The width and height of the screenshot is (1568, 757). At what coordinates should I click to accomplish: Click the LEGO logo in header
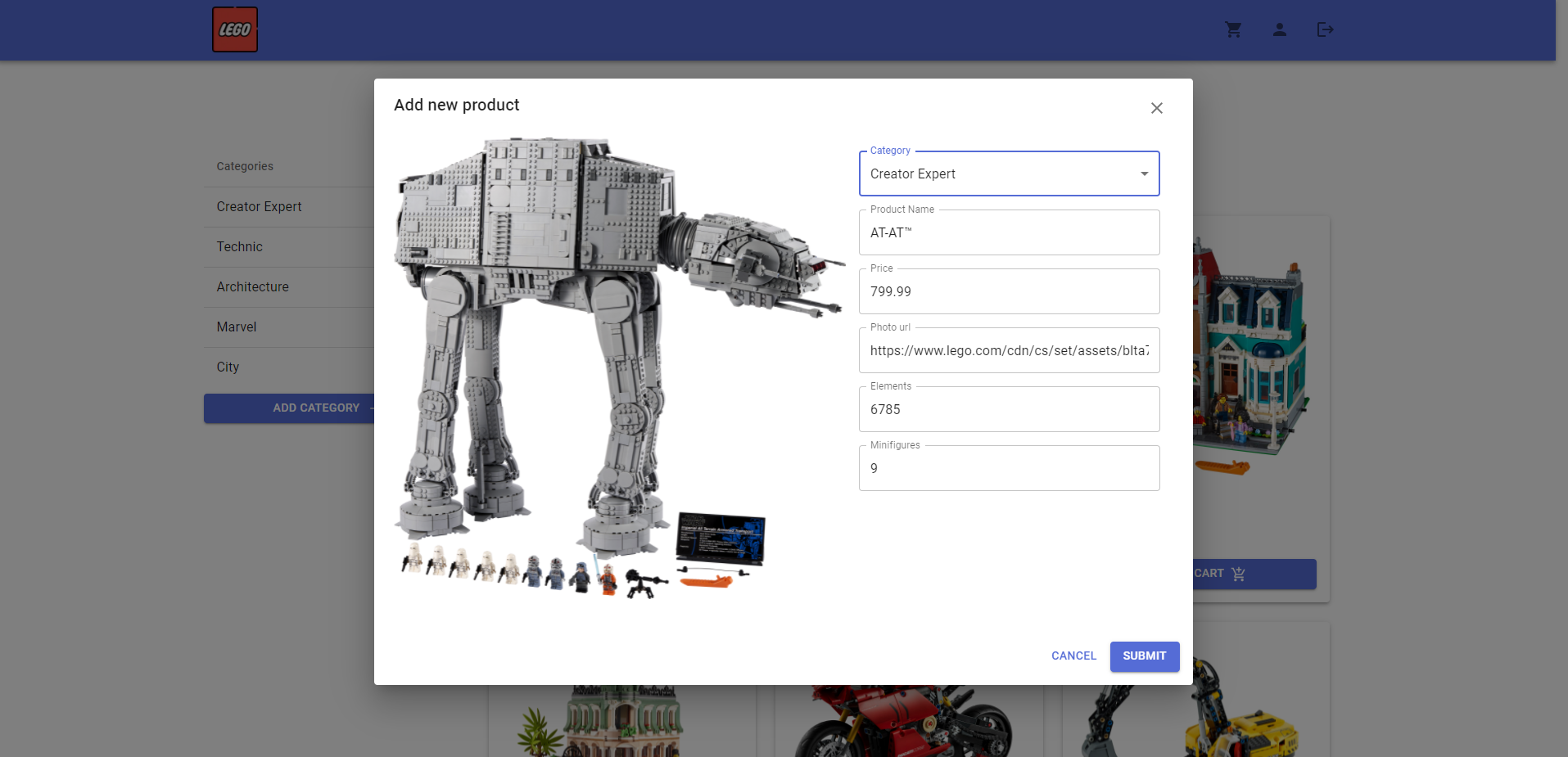235,29
